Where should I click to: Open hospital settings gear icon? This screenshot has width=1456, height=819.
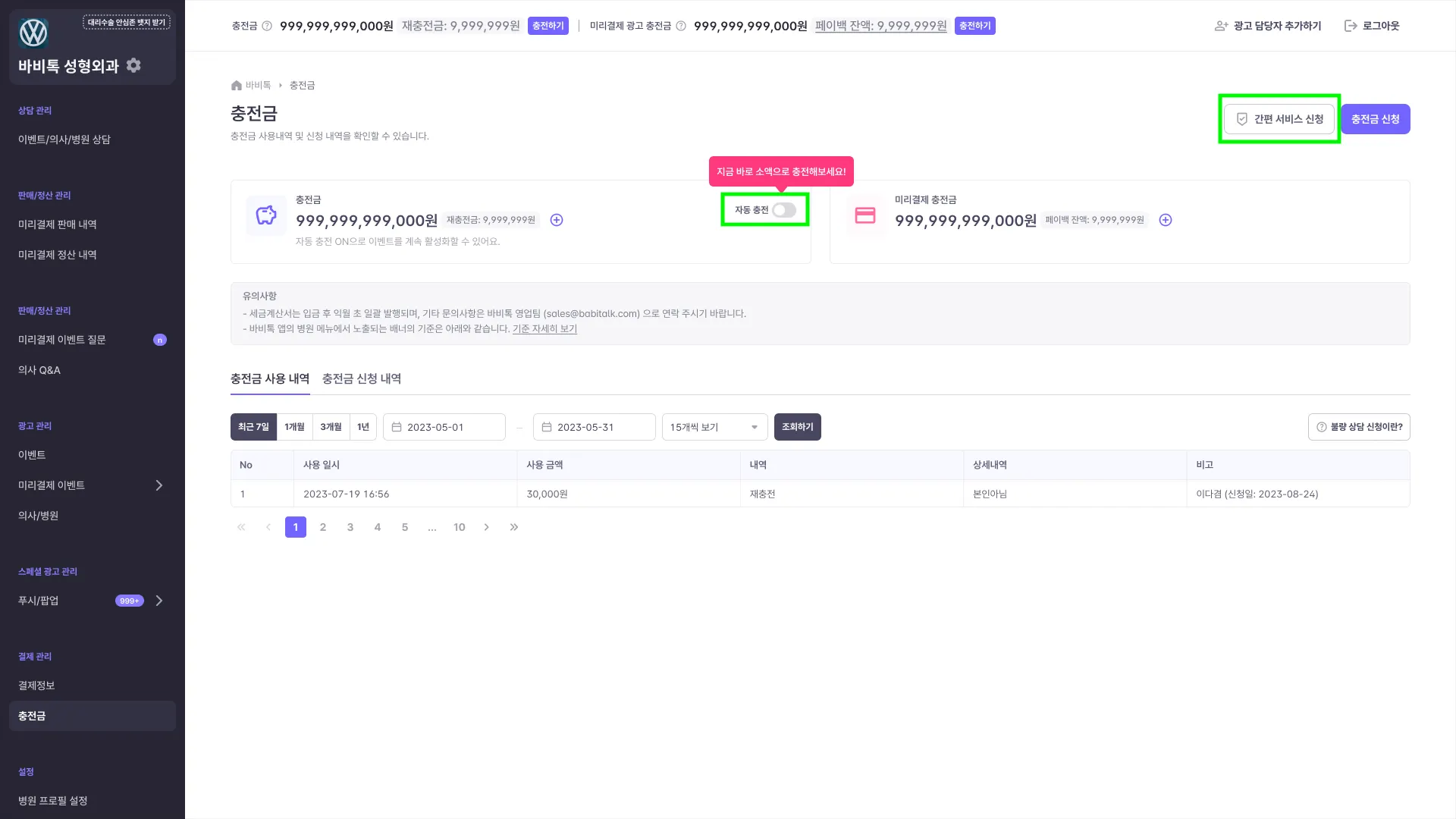click(134, 65)
